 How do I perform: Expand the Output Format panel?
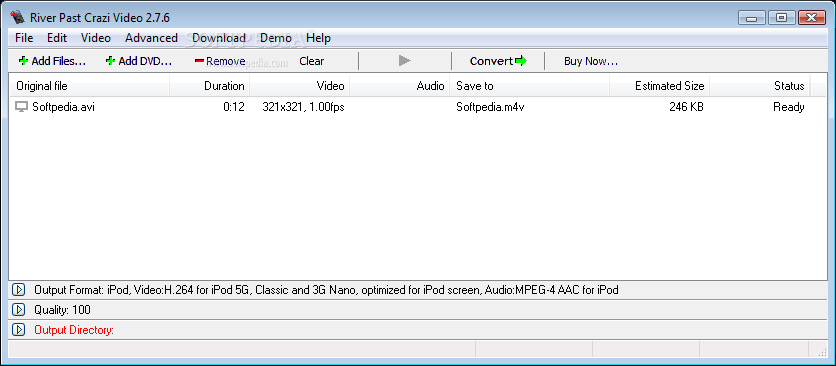point(18,290)
